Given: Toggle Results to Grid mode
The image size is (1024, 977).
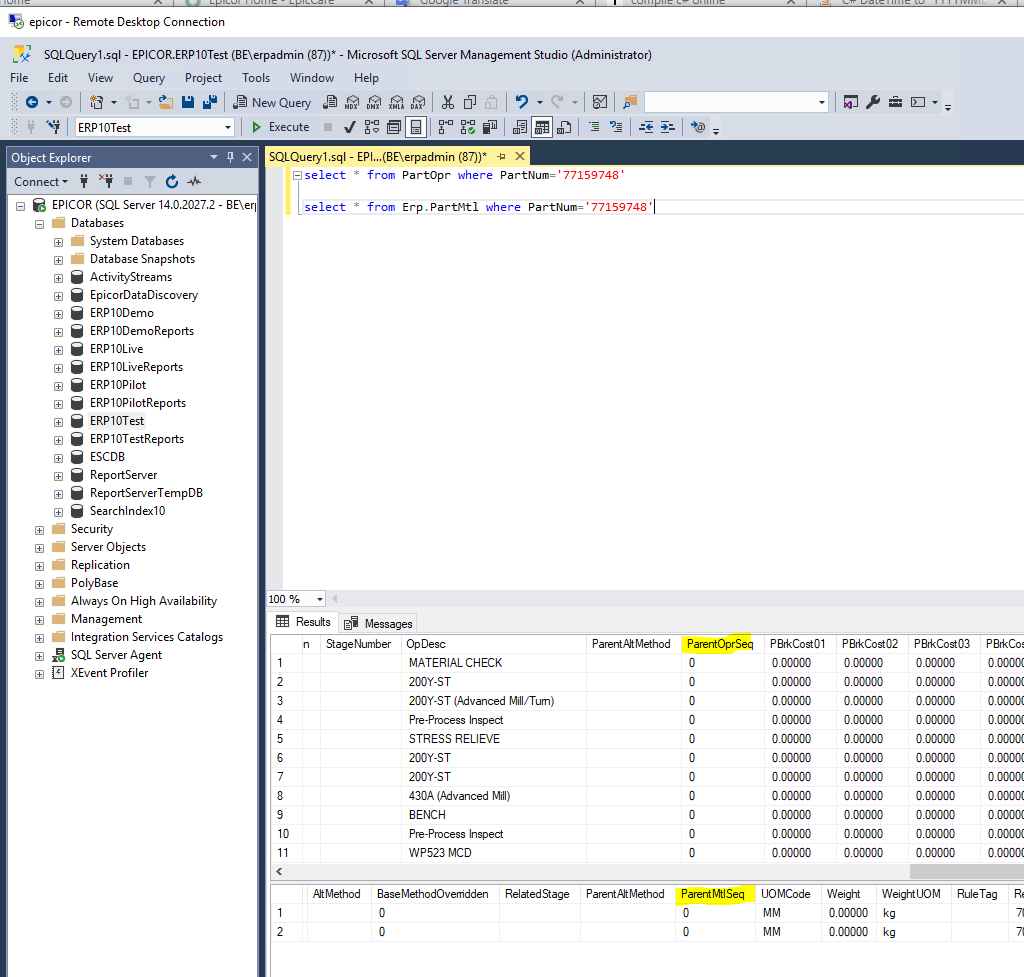Looking at the screenshot, I should tap(542, 127).
